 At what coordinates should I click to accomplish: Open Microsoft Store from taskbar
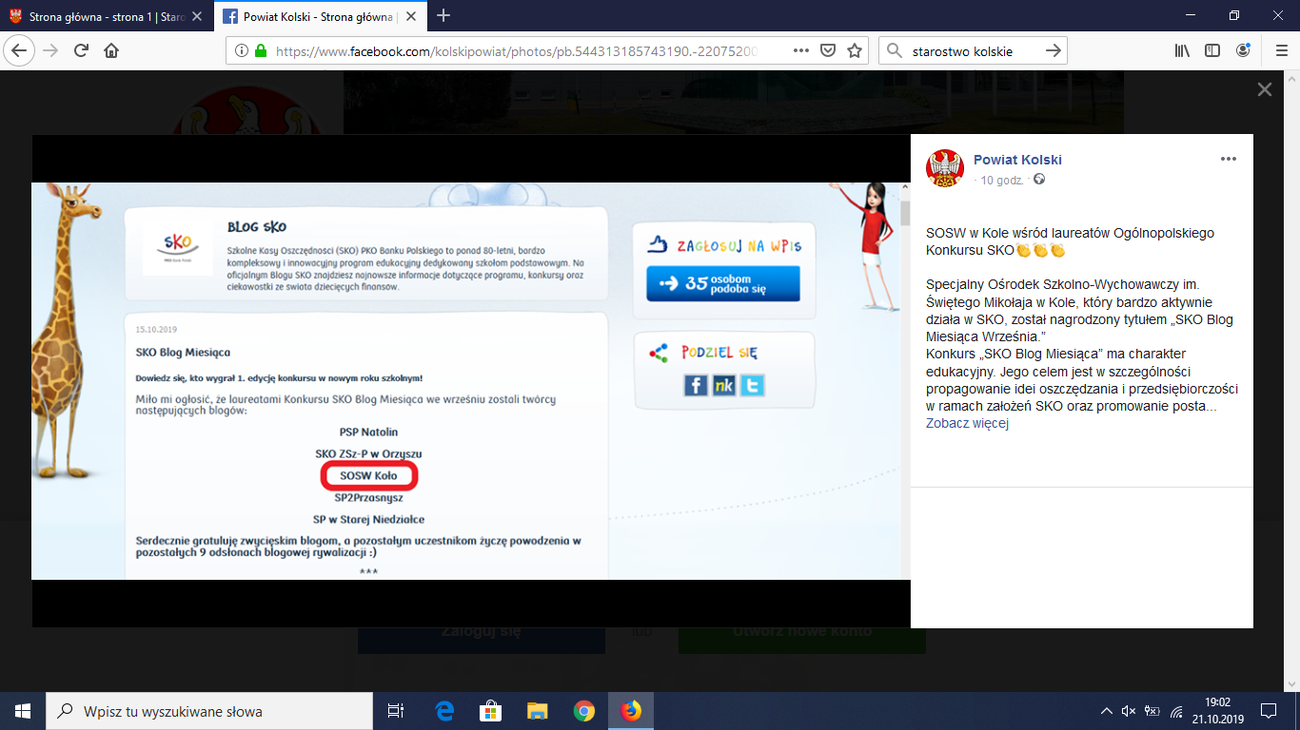(491, 711)
